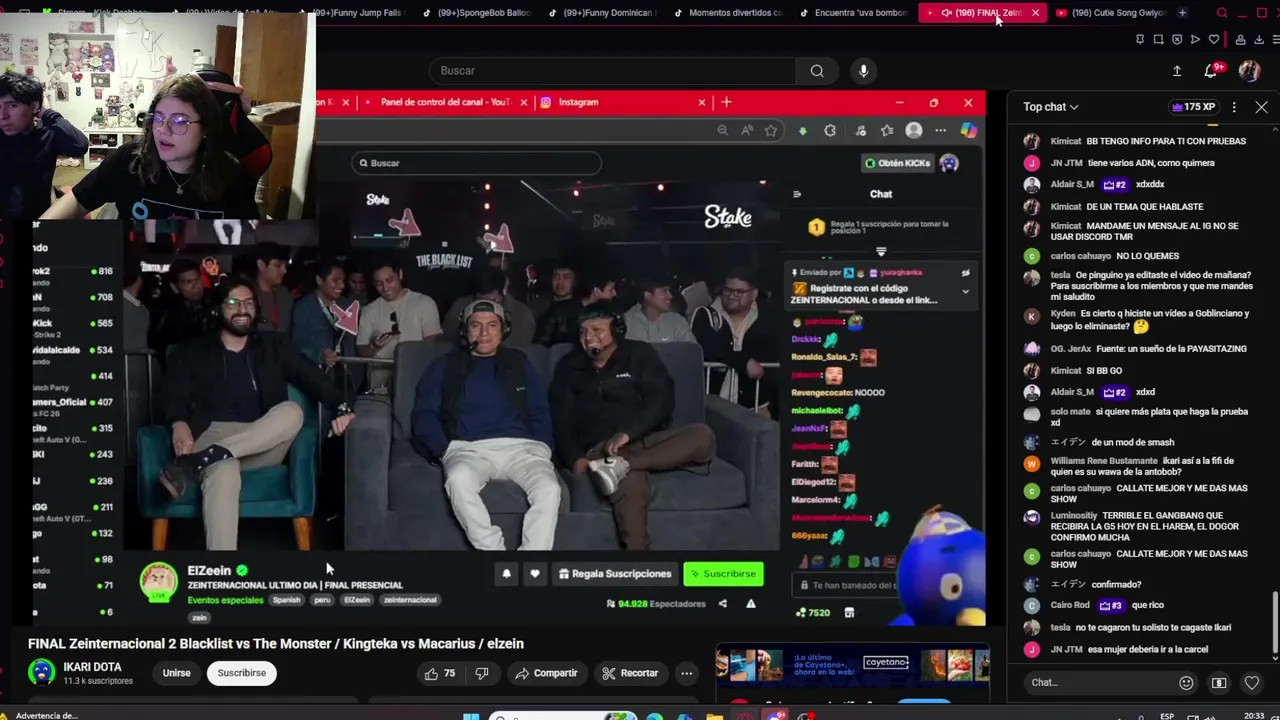1280x720 pixels.
Task: Click the browser heart bookmarks icon
Action: point(1214,39)
